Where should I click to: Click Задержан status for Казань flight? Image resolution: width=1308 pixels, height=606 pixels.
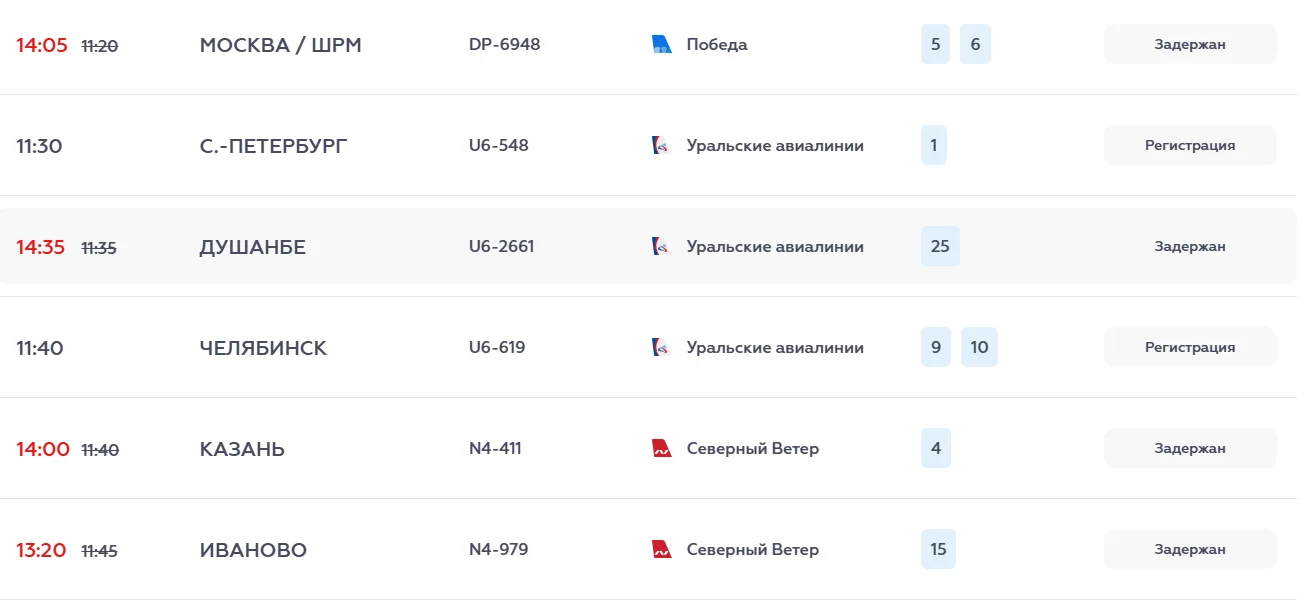(x=1190, y=448)
